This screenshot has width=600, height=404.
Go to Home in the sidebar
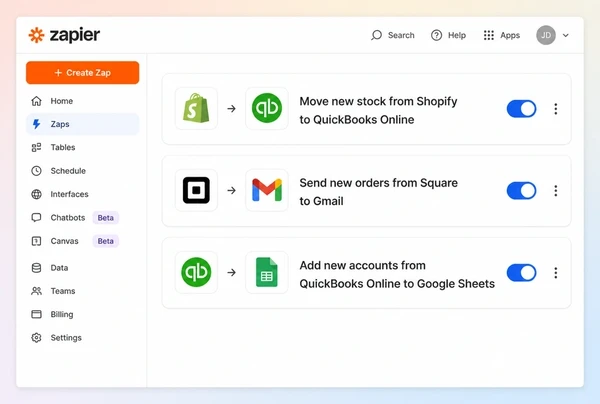click(83, 101)
